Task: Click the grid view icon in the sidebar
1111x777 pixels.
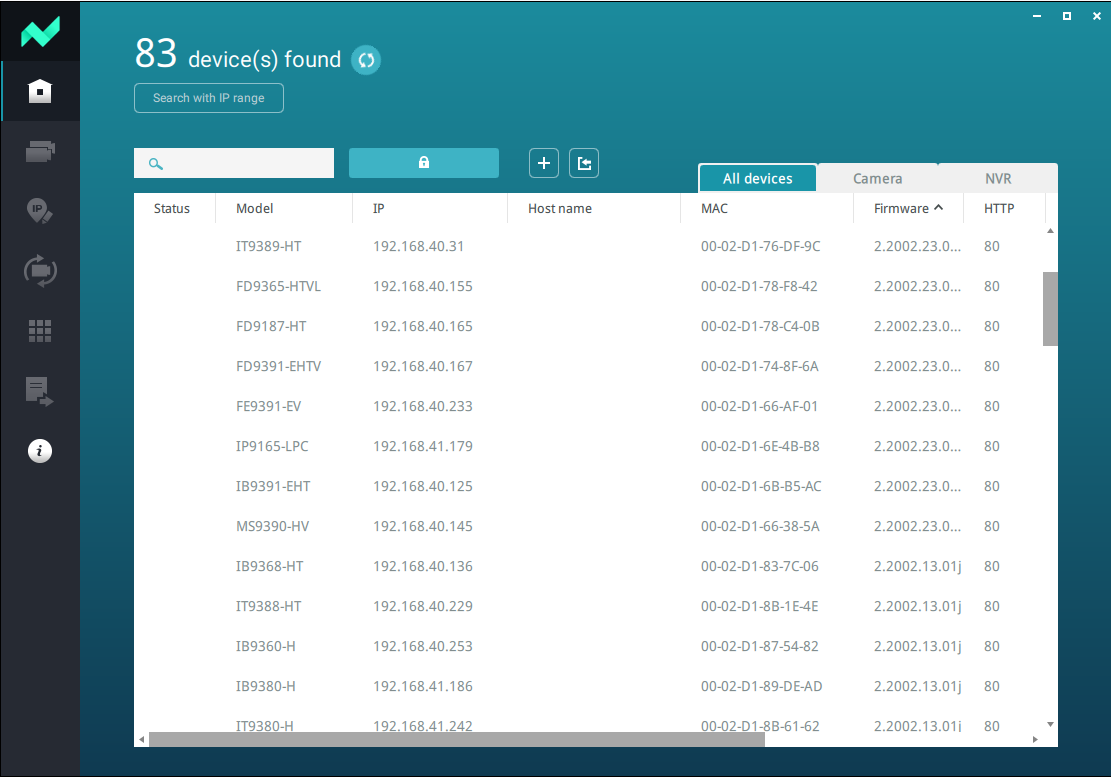Action: click(x=40, y=330)
